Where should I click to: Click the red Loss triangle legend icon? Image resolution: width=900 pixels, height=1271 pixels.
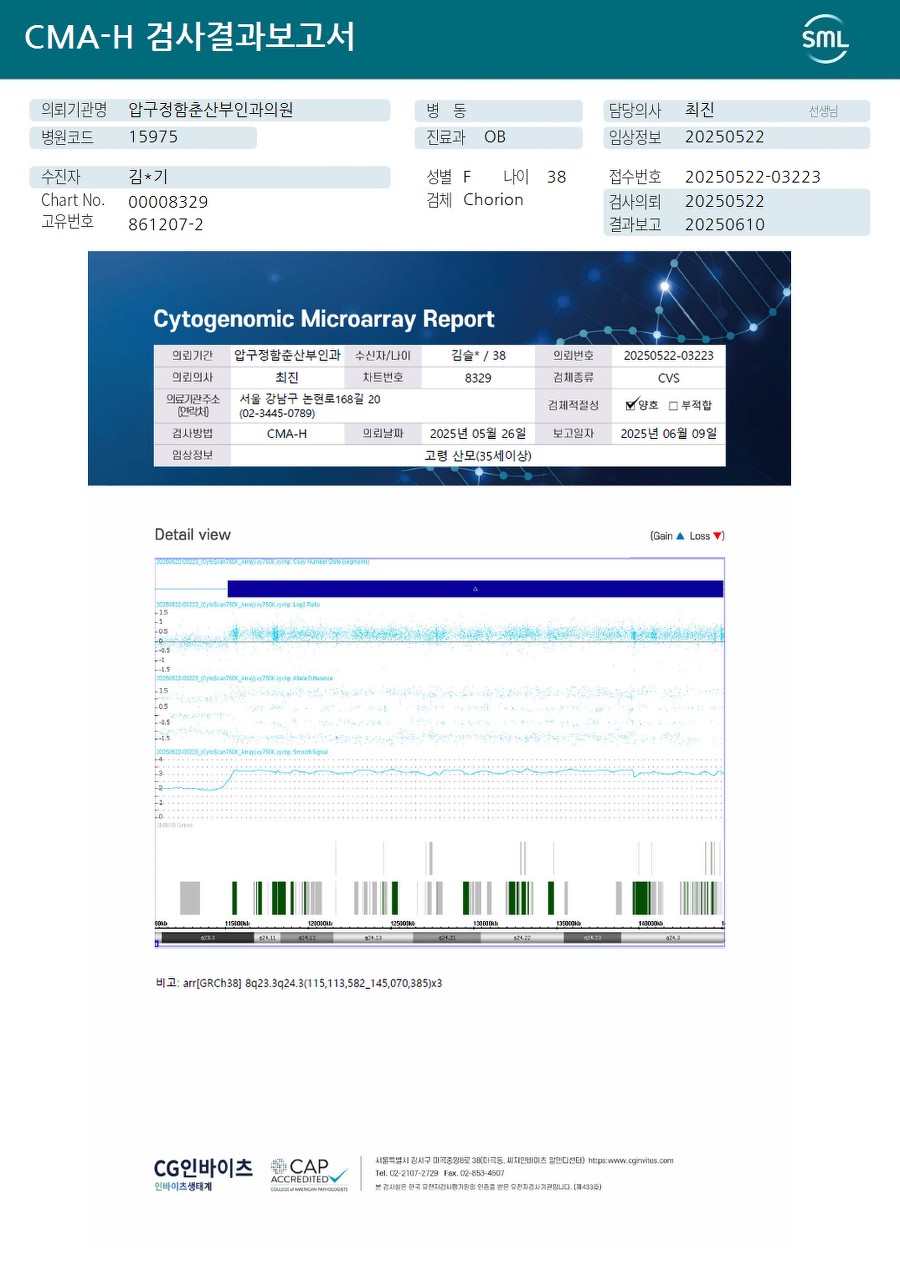(717, 536)
